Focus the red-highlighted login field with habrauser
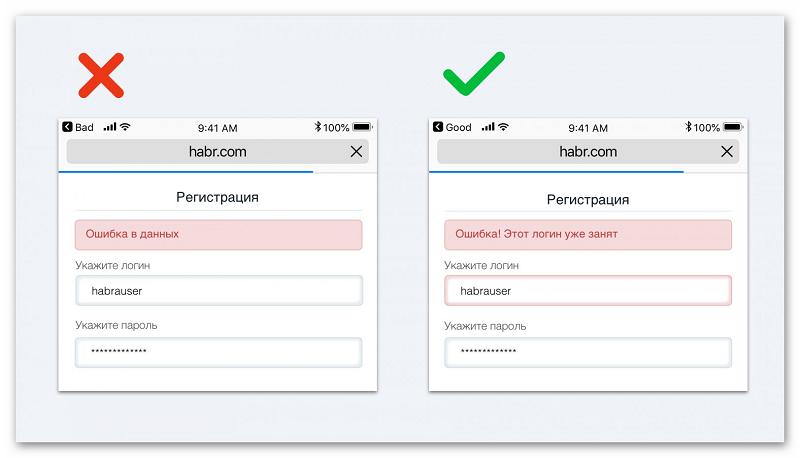This screenshot has height=458, width=800. tap(588, 291)
